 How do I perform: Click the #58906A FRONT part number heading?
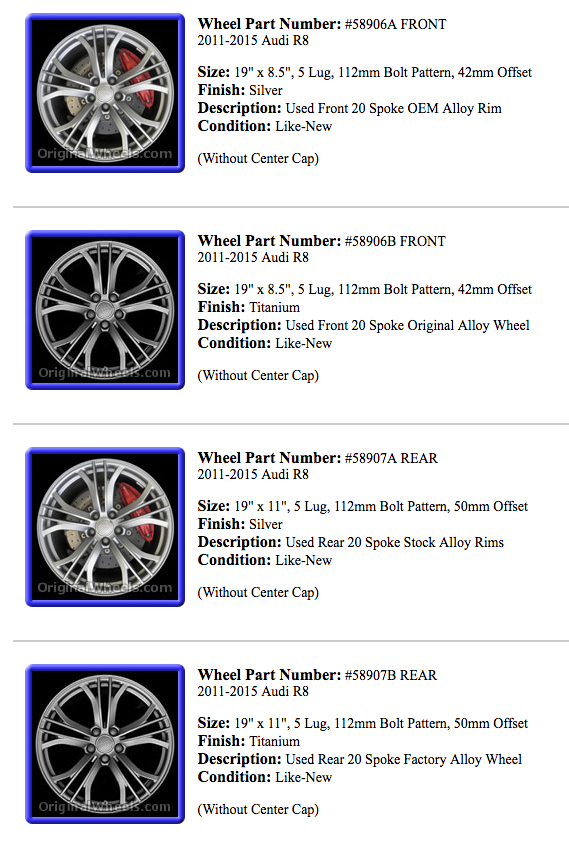pos(322,24)
